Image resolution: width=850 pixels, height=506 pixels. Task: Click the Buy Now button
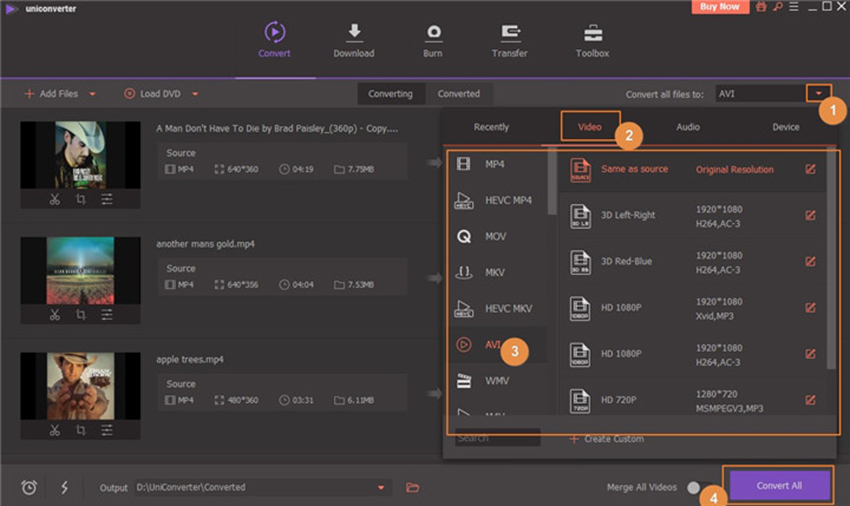click(719, 7)
